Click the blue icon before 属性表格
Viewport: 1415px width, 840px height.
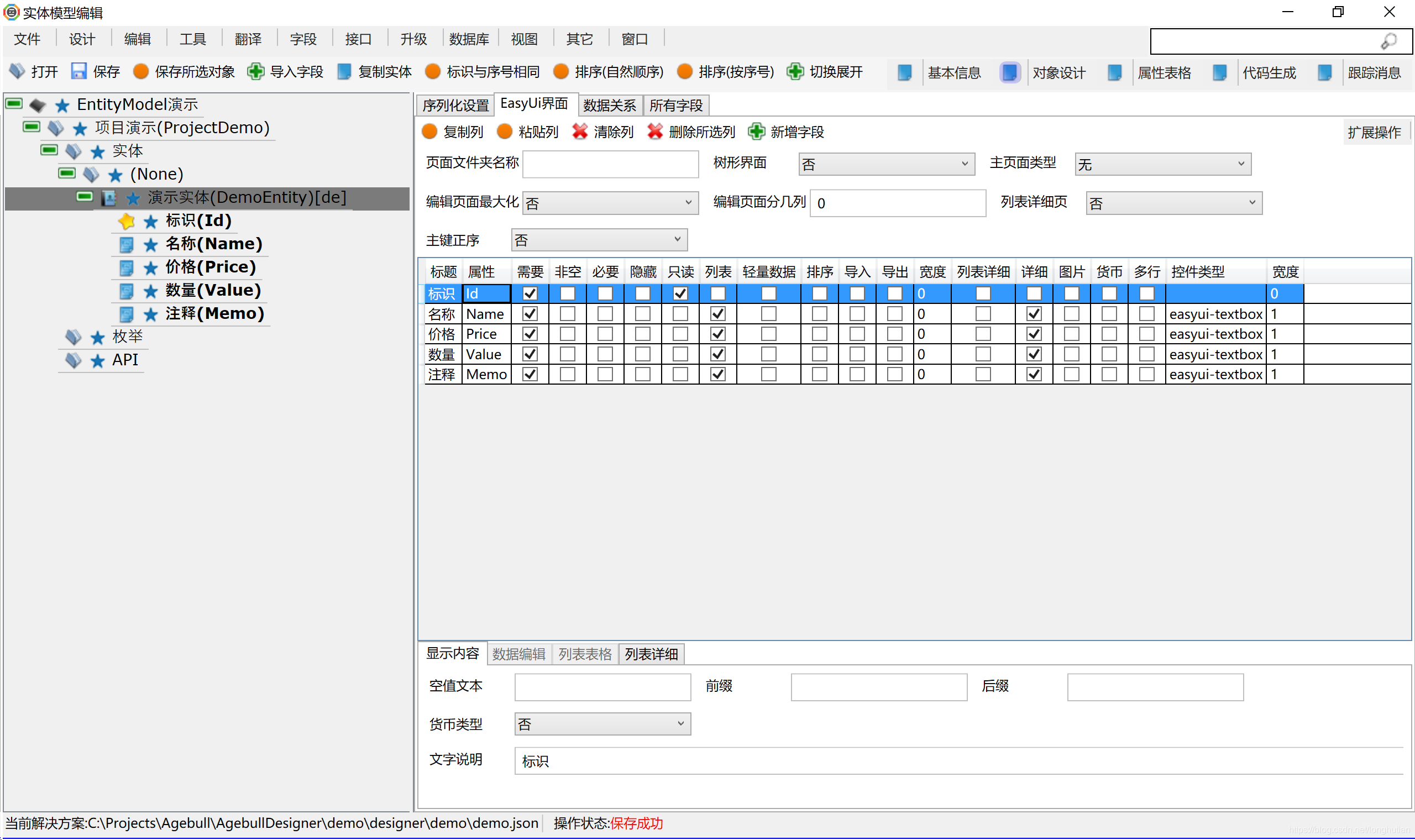(1115, 72)
